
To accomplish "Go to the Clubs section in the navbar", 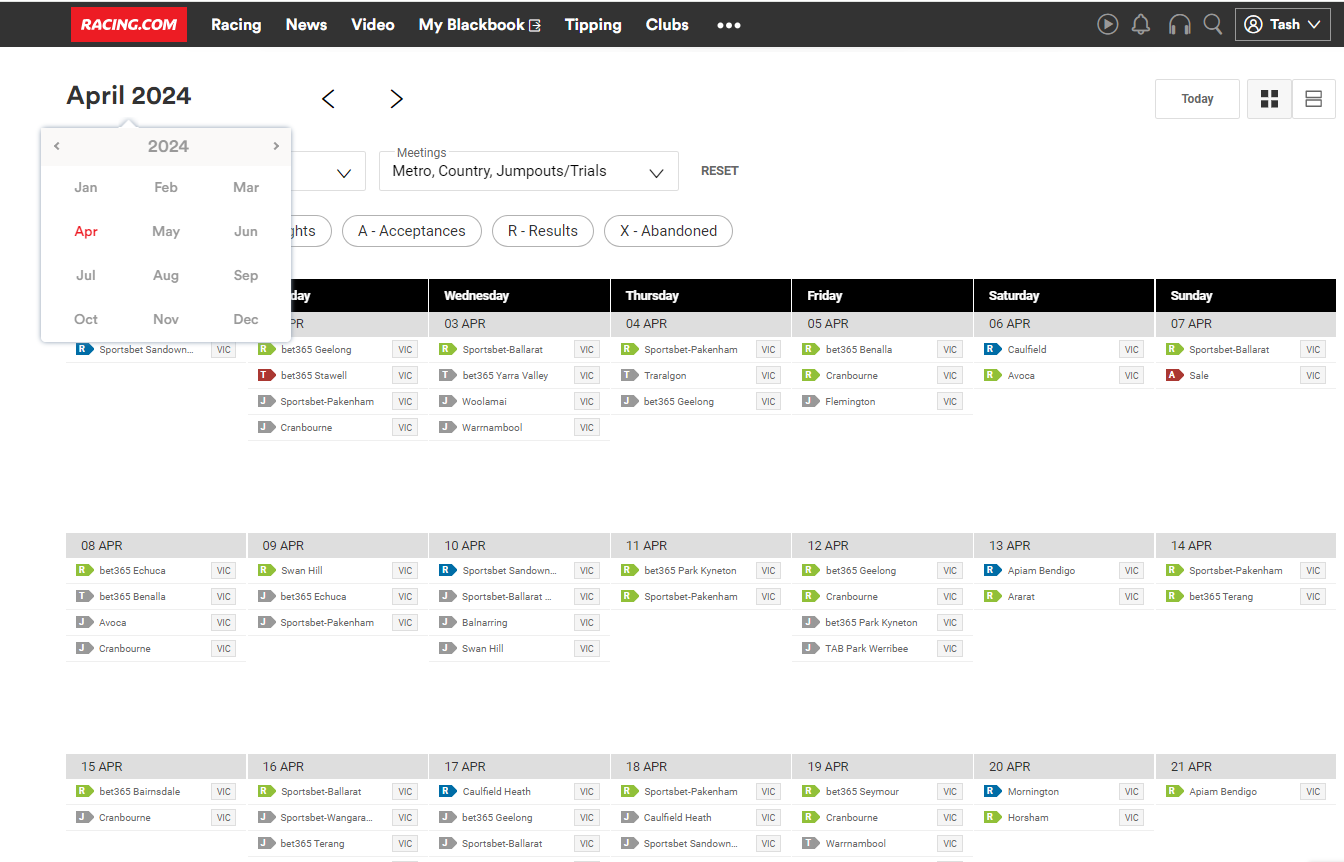I will pyautogui.click(x=666, y=24).
